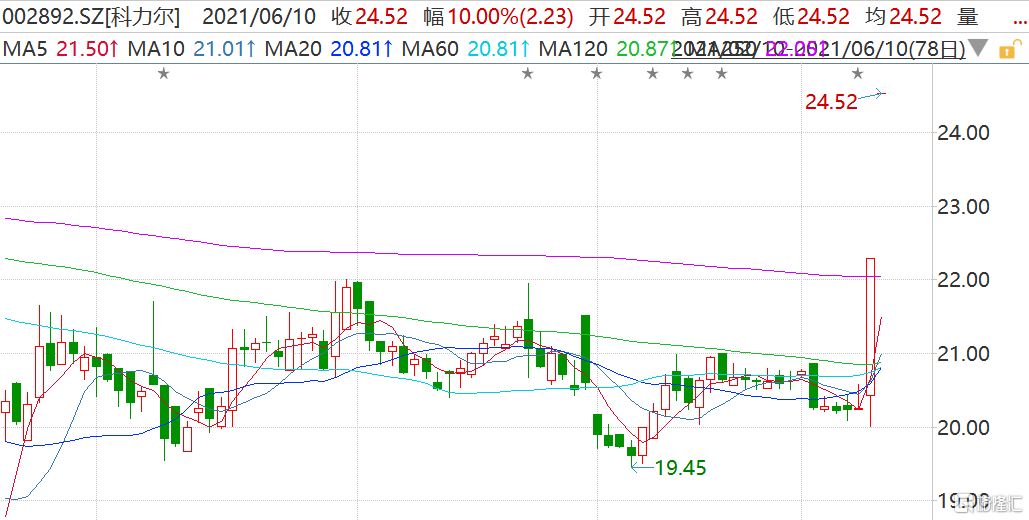Click the MA60 20.81 indicator label
The width and height of the screenshot is (1029, 520).
467,49
